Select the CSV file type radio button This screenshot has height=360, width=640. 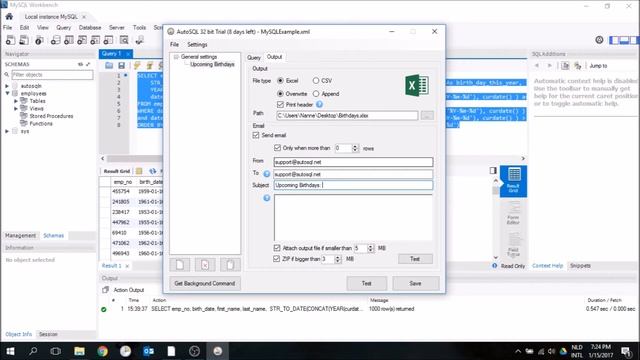click(x=316, y=81)
